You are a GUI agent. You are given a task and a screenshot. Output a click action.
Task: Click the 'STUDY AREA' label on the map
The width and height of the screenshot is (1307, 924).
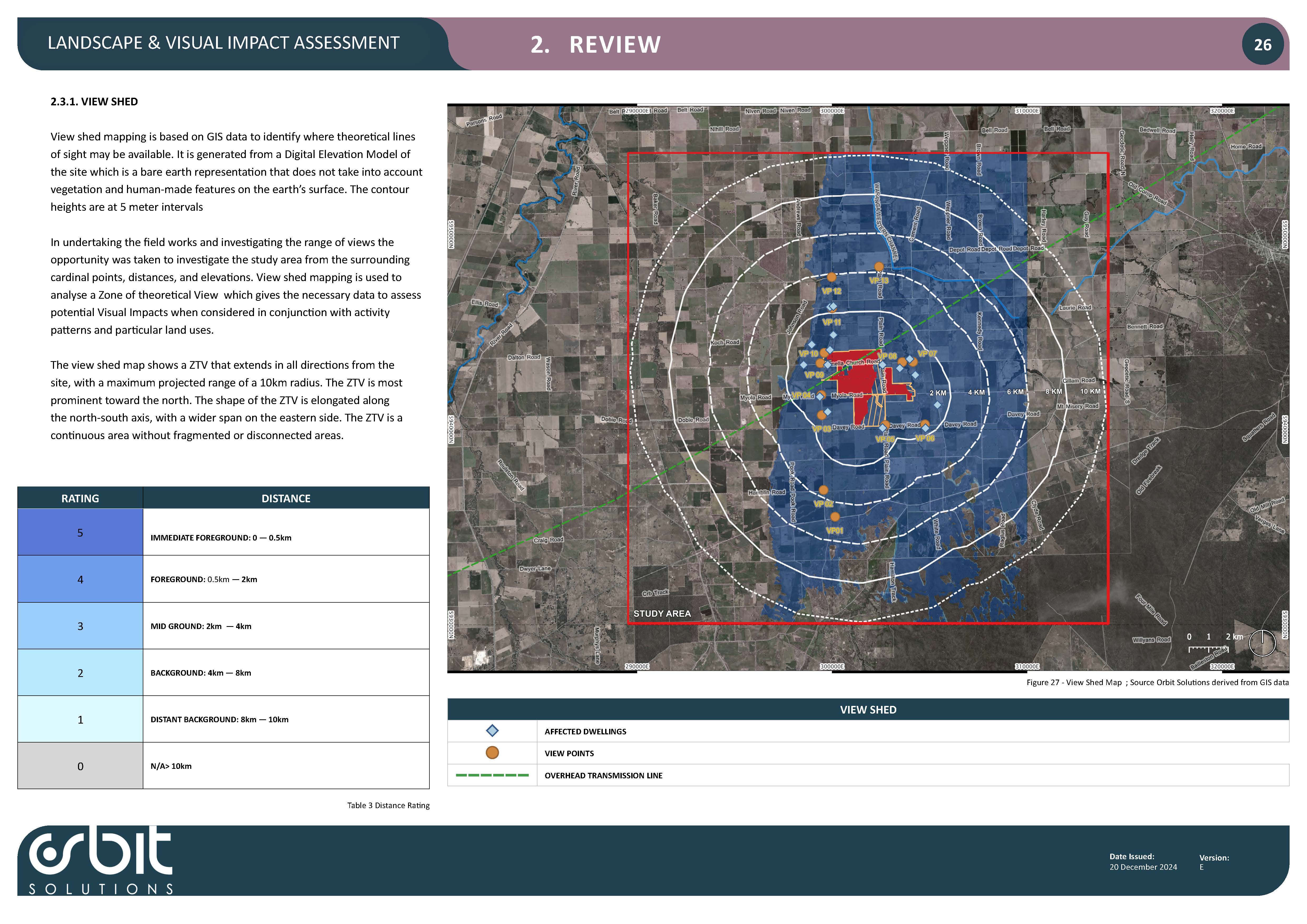[662, 613]
